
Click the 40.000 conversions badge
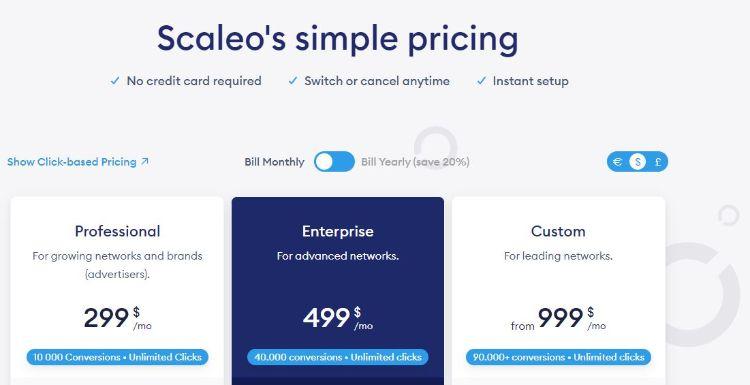click(338, 357)
